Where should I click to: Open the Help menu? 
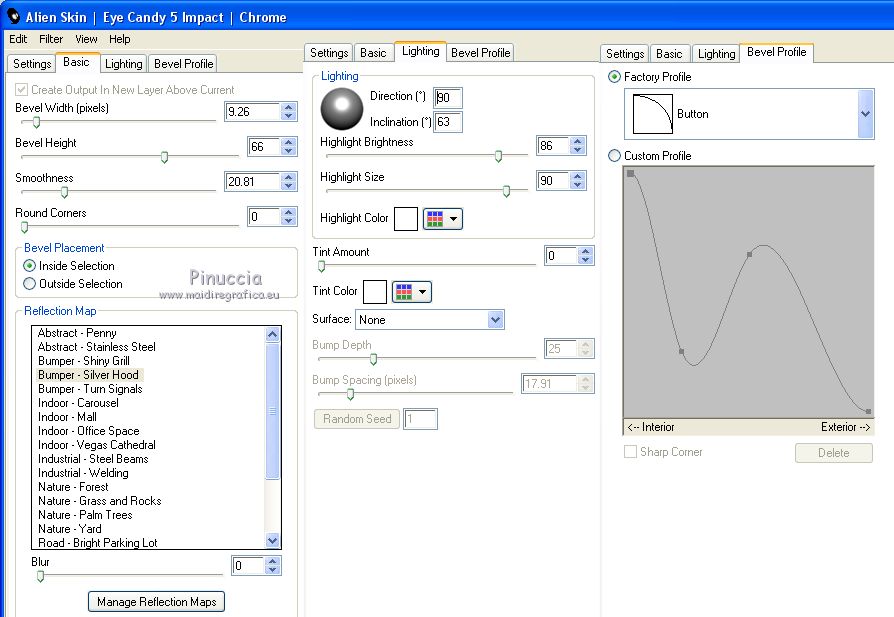click(120, 39)
